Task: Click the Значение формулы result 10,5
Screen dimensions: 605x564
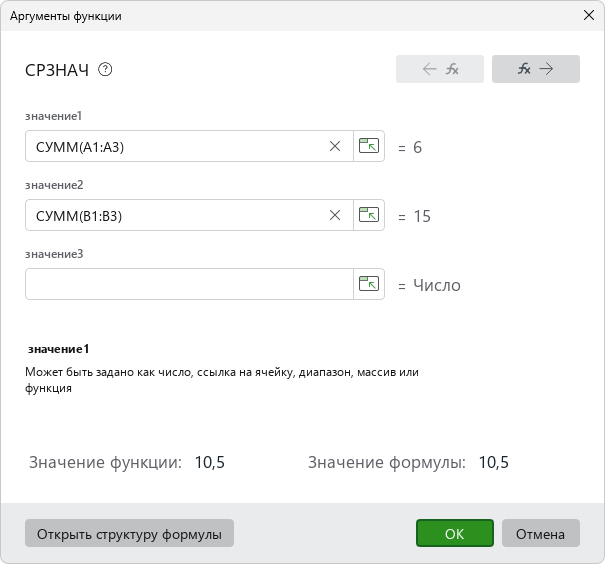Action: 493,462
